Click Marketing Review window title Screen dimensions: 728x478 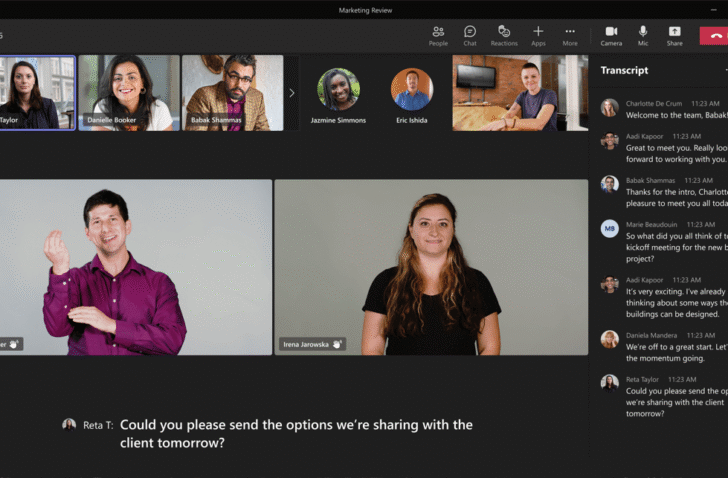[365, 10]
